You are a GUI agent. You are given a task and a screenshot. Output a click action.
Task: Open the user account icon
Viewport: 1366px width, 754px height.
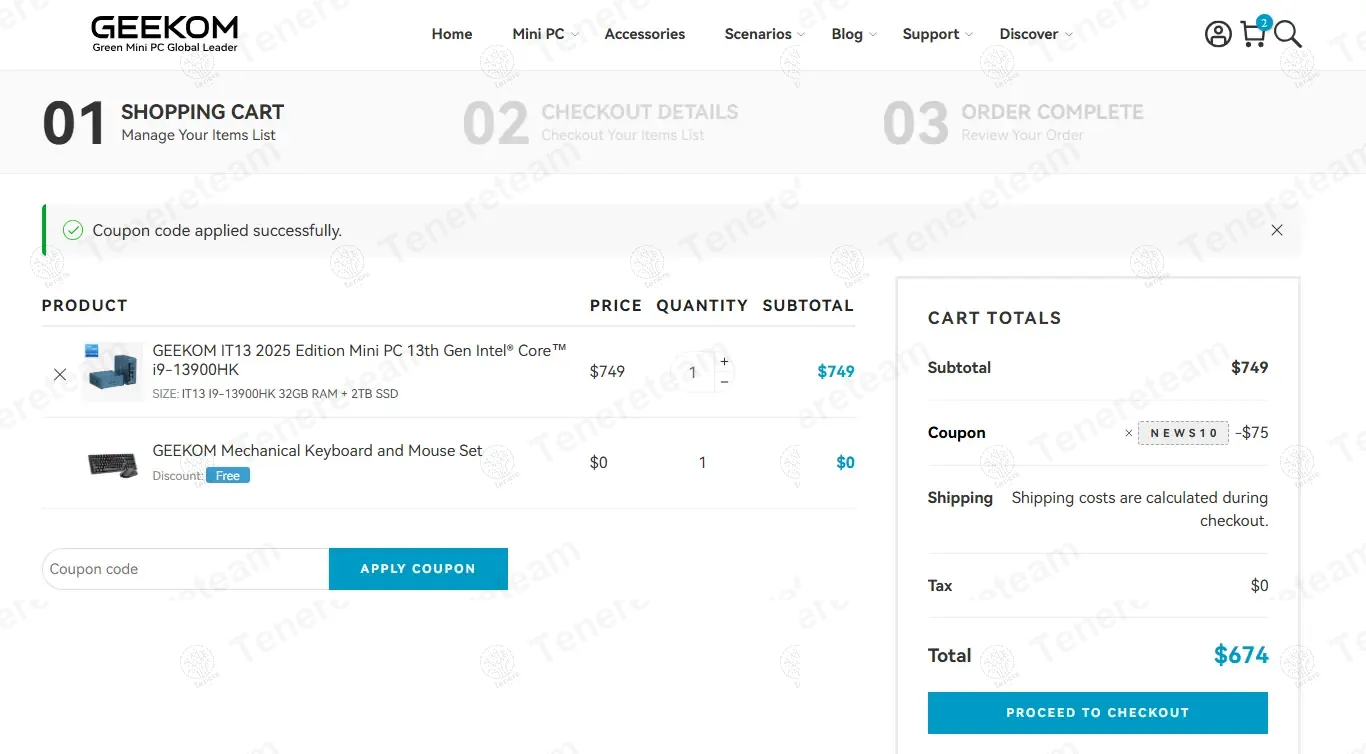tap(1218, 34)
